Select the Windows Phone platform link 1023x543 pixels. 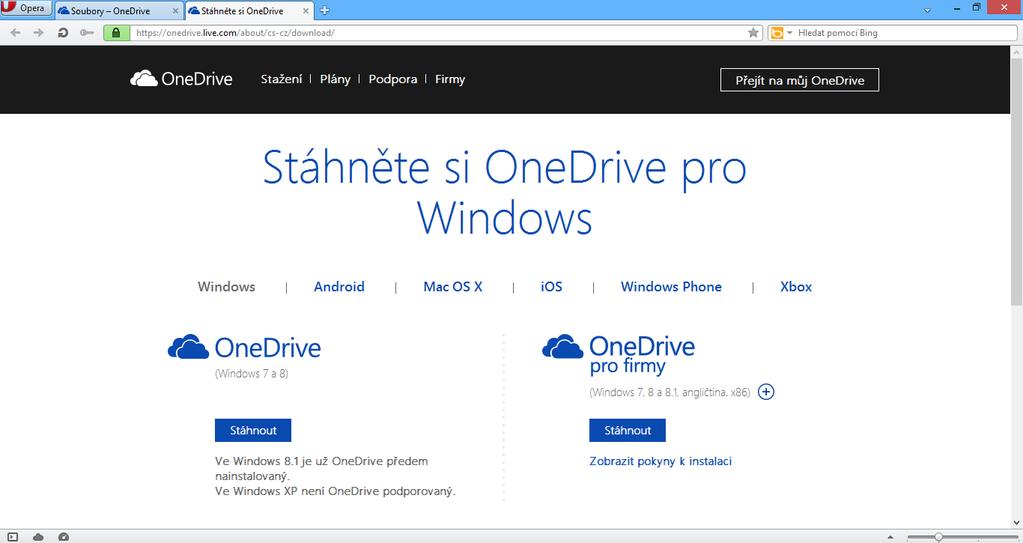coord(671,287)
